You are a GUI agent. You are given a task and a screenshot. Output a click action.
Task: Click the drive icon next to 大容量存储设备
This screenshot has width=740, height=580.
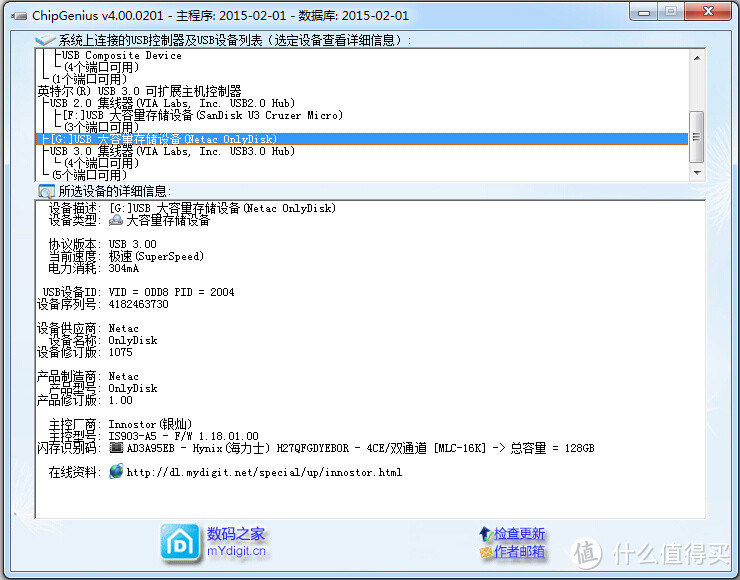[x=116, y=221]
